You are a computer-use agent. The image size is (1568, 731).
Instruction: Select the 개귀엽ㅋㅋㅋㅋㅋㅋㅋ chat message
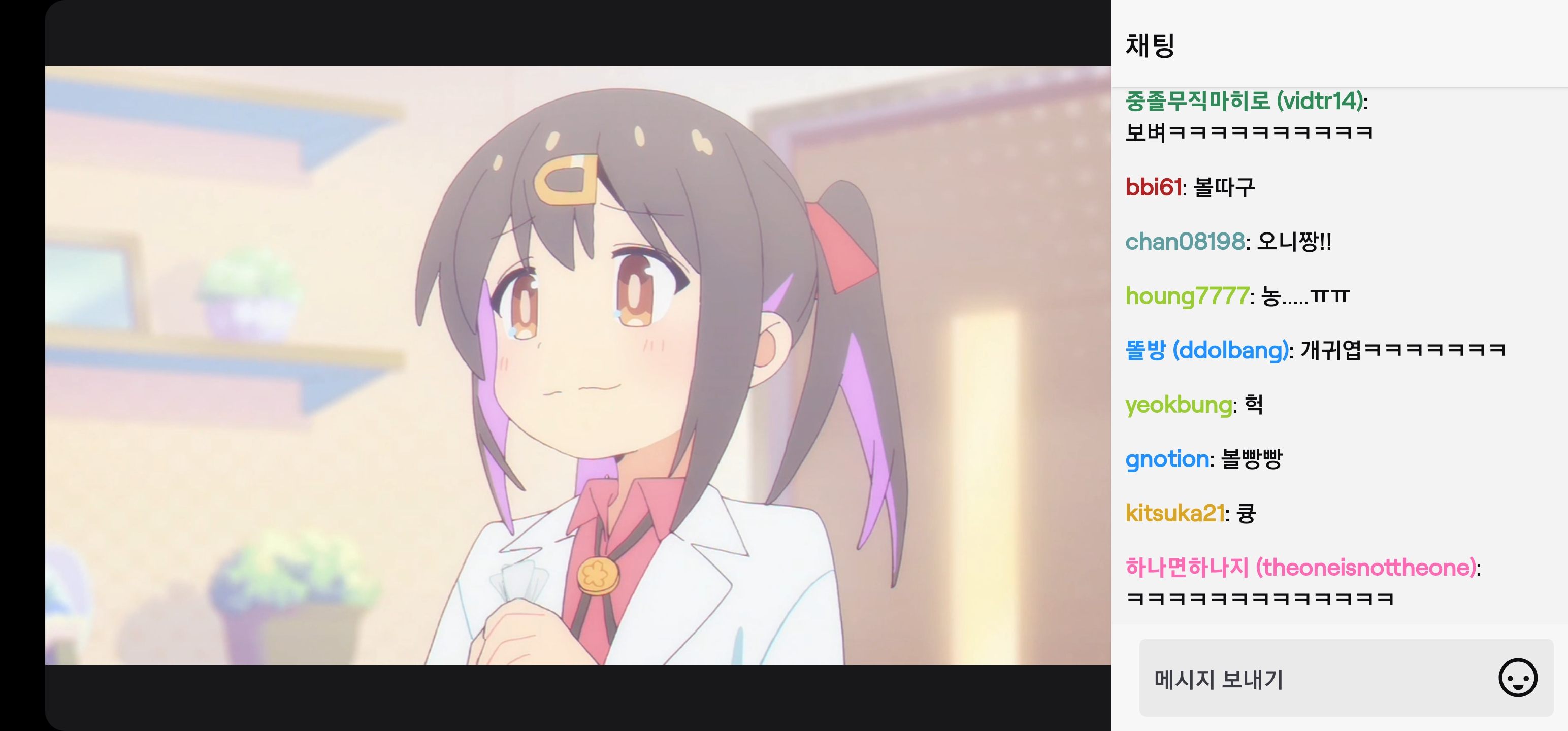tap(1402, 350)
